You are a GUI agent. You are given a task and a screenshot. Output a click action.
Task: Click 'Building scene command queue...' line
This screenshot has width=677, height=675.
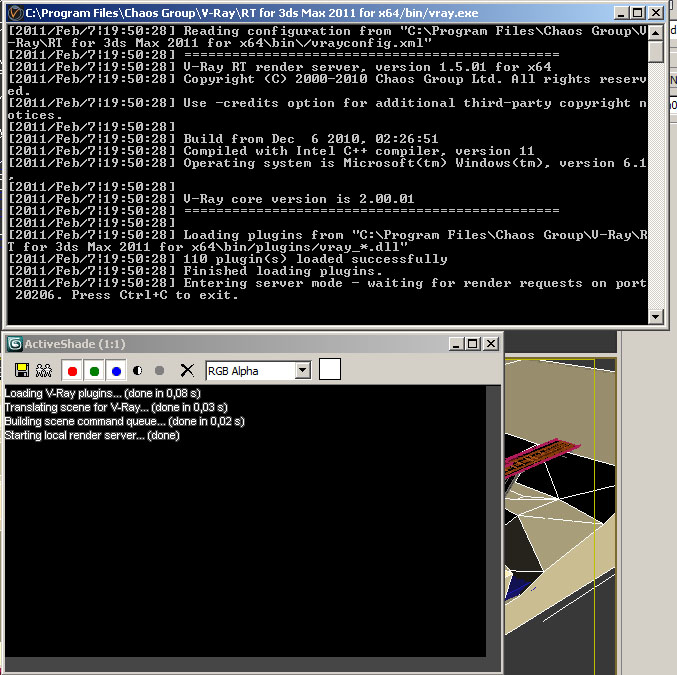(x=124, y=421)
